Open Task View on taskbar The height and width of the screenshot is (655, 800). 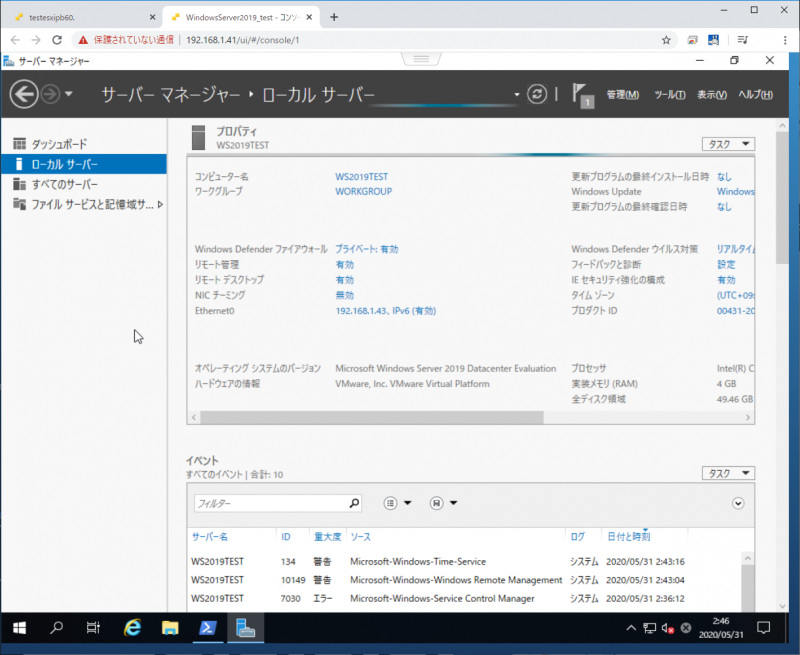(x=93, y=627)
